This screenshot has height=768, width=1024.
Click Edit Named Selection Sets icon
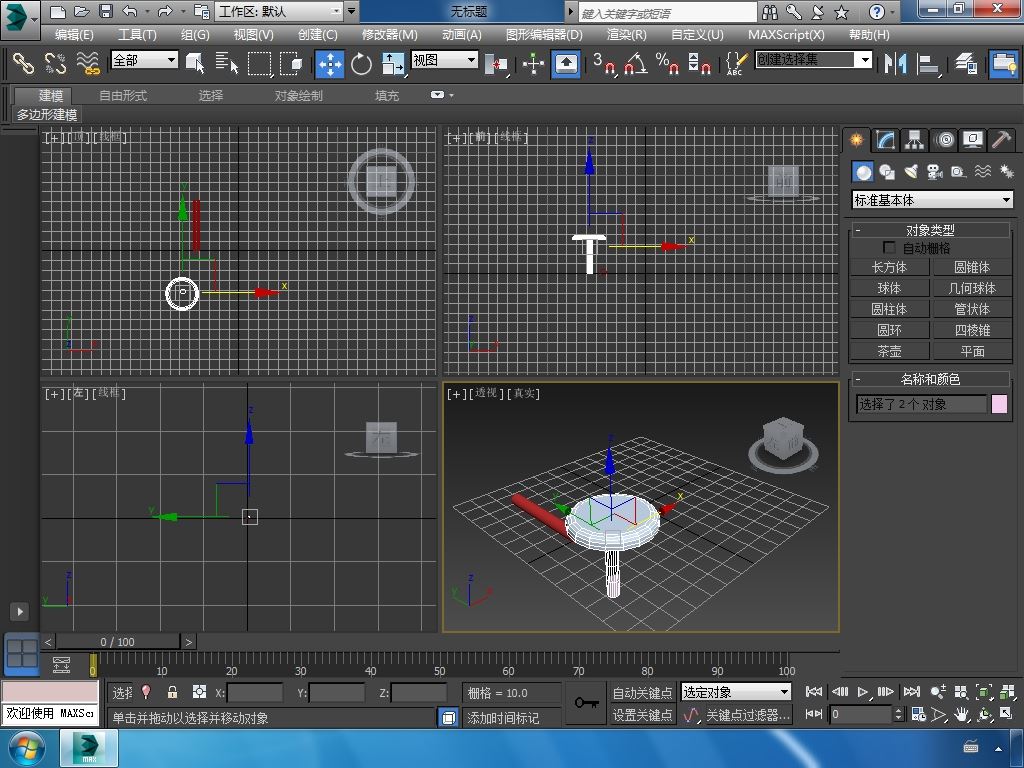(x=736, y=64)
